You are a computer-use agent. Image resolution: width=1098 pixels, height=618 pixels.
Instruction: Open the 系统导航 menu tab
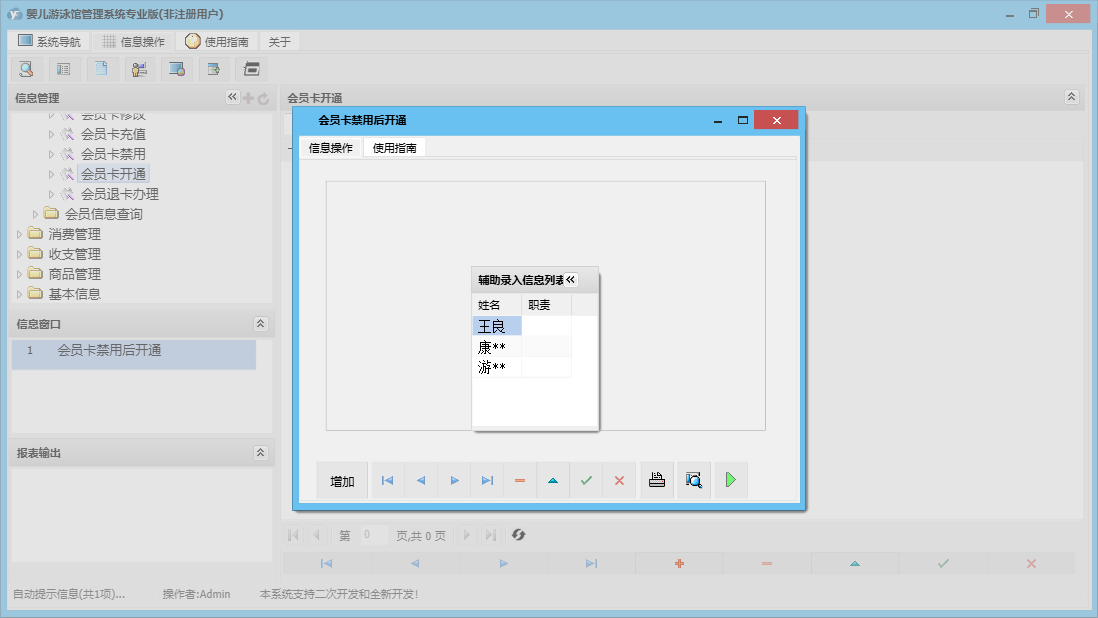point(50,41)
